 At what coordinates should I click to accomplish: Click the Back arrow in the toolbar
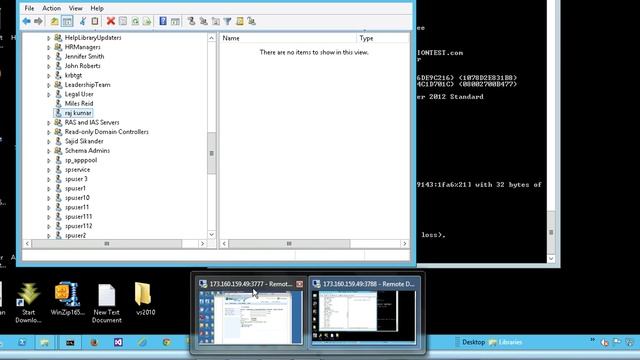pyautogui.click(x=27, y=21)
